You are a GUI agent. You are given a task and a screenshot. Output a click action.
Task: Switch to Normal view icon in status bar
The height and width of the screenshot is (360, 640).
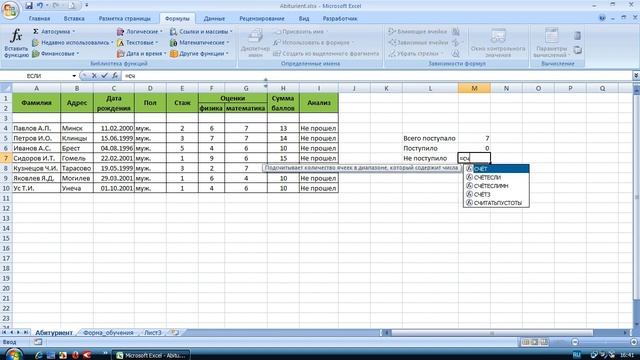525,342
